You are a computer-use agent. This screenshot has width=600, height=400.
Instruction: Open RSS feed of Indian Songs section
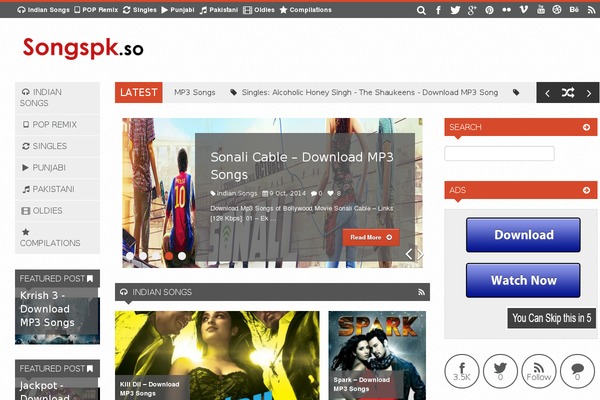coord(421,292)
